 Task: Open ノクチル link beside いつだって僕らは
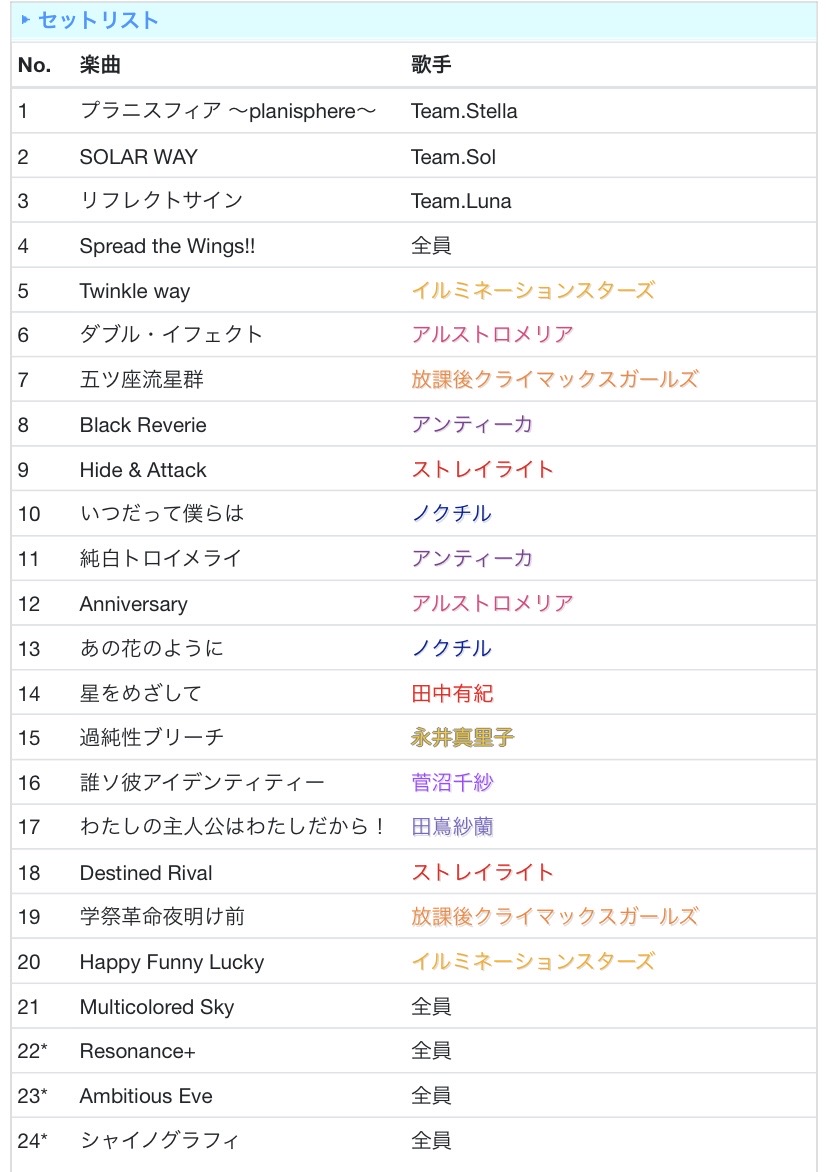click(451, 513)
